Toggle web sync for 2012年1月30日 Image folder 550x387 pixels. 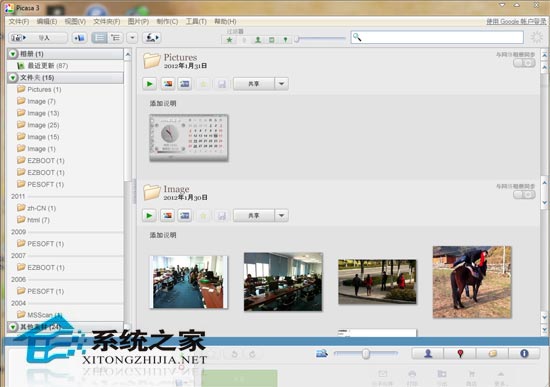click(x=524, y=194)
